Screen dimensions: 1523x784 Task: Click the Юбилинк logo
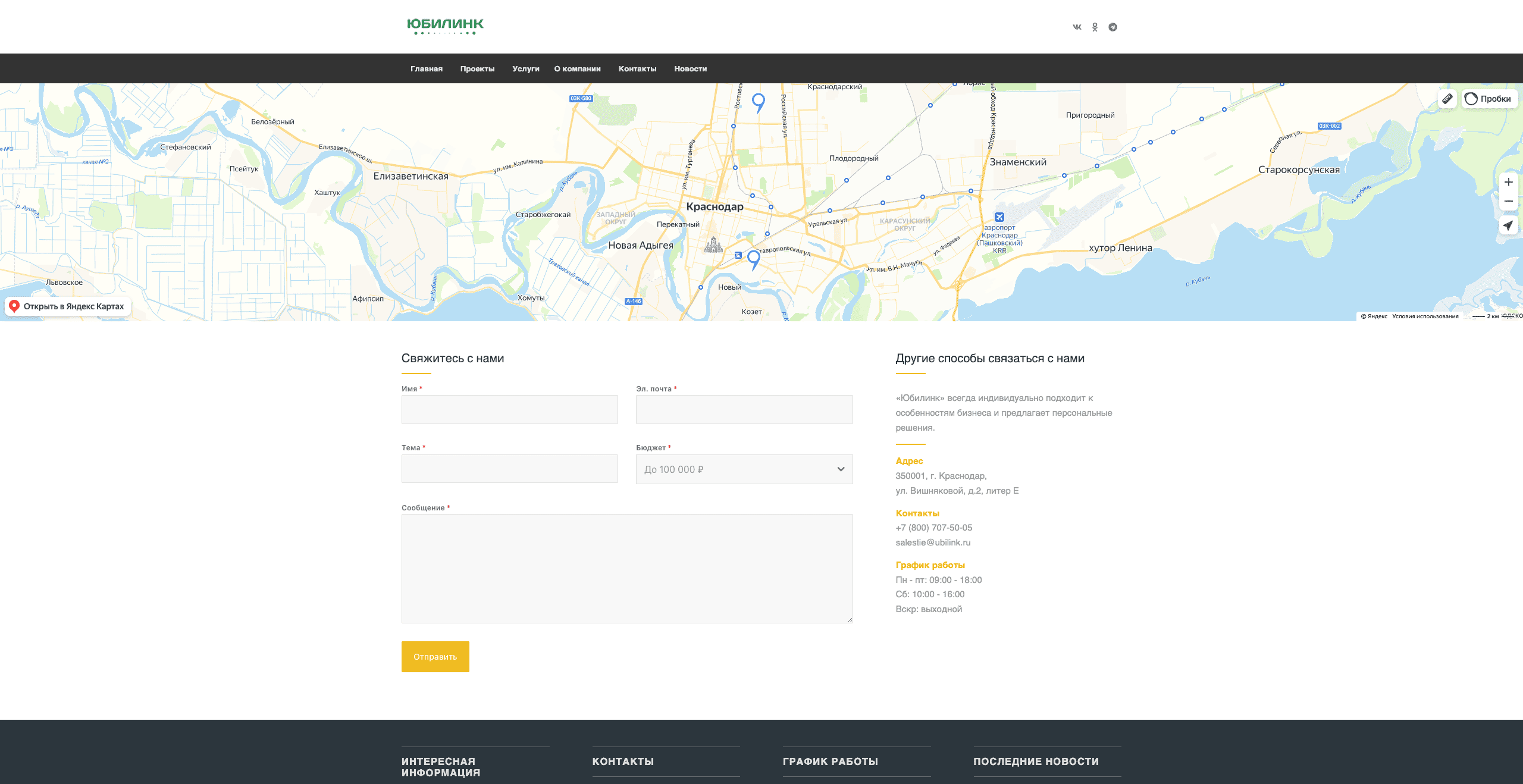445,26
